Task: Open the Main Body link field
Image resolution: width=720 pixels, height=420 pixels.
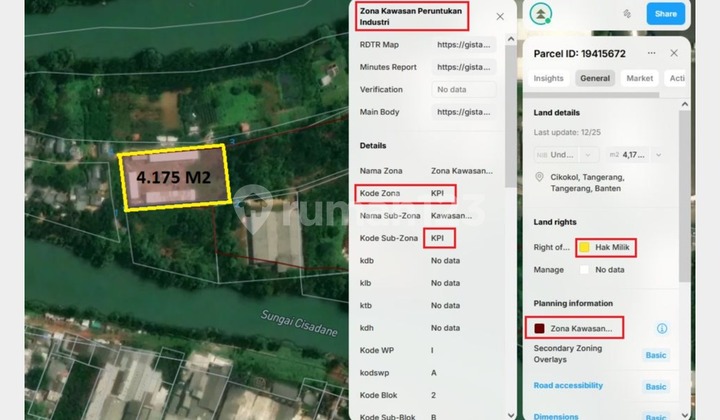Action: click(464, 112)
